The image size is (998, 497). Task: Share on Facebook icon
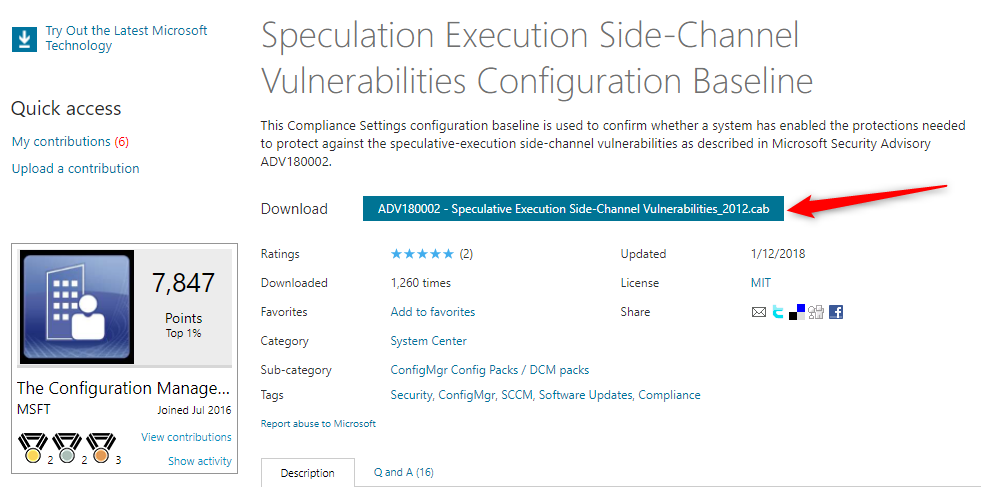click(x=836, y=312)
